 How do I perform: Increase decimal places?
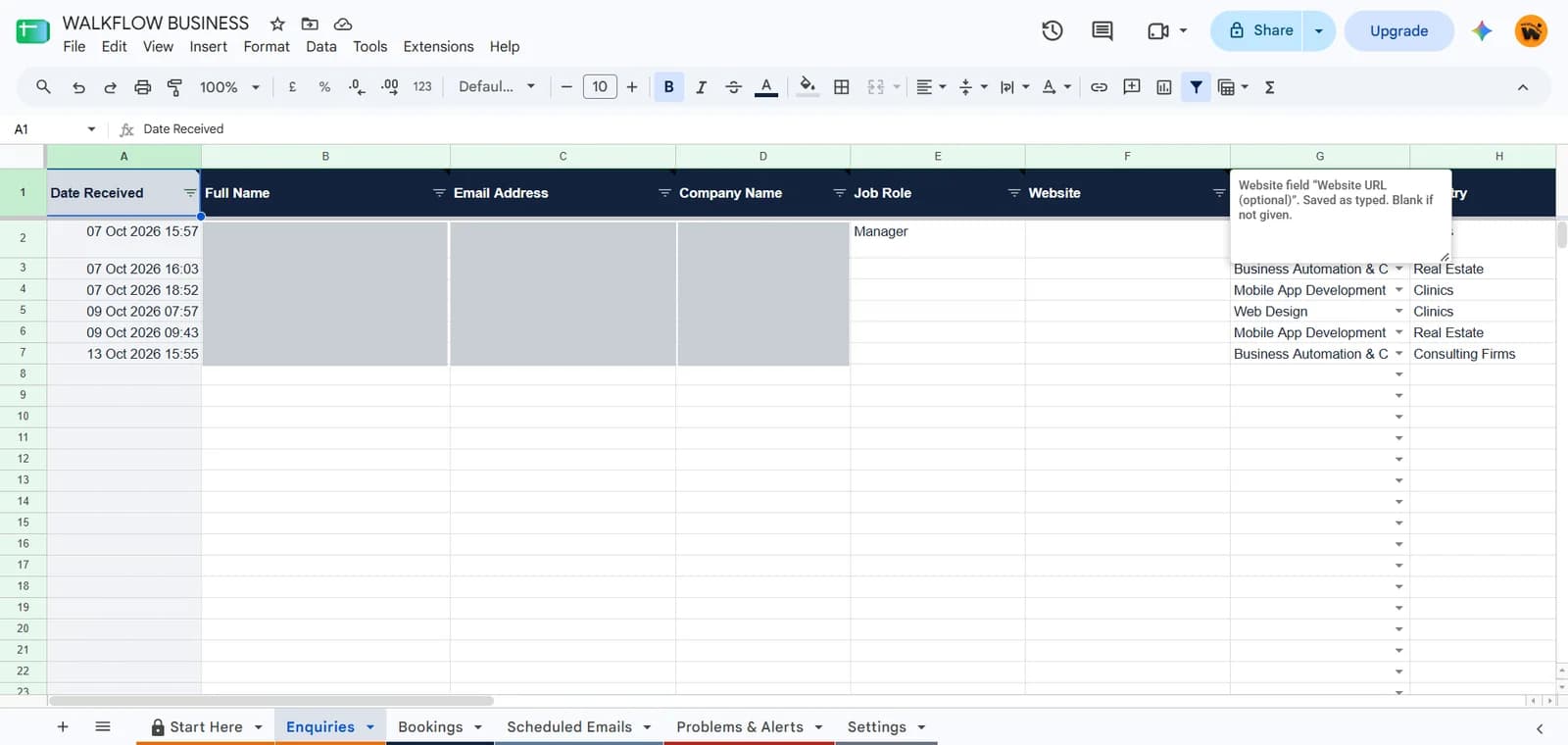(389, 87)
